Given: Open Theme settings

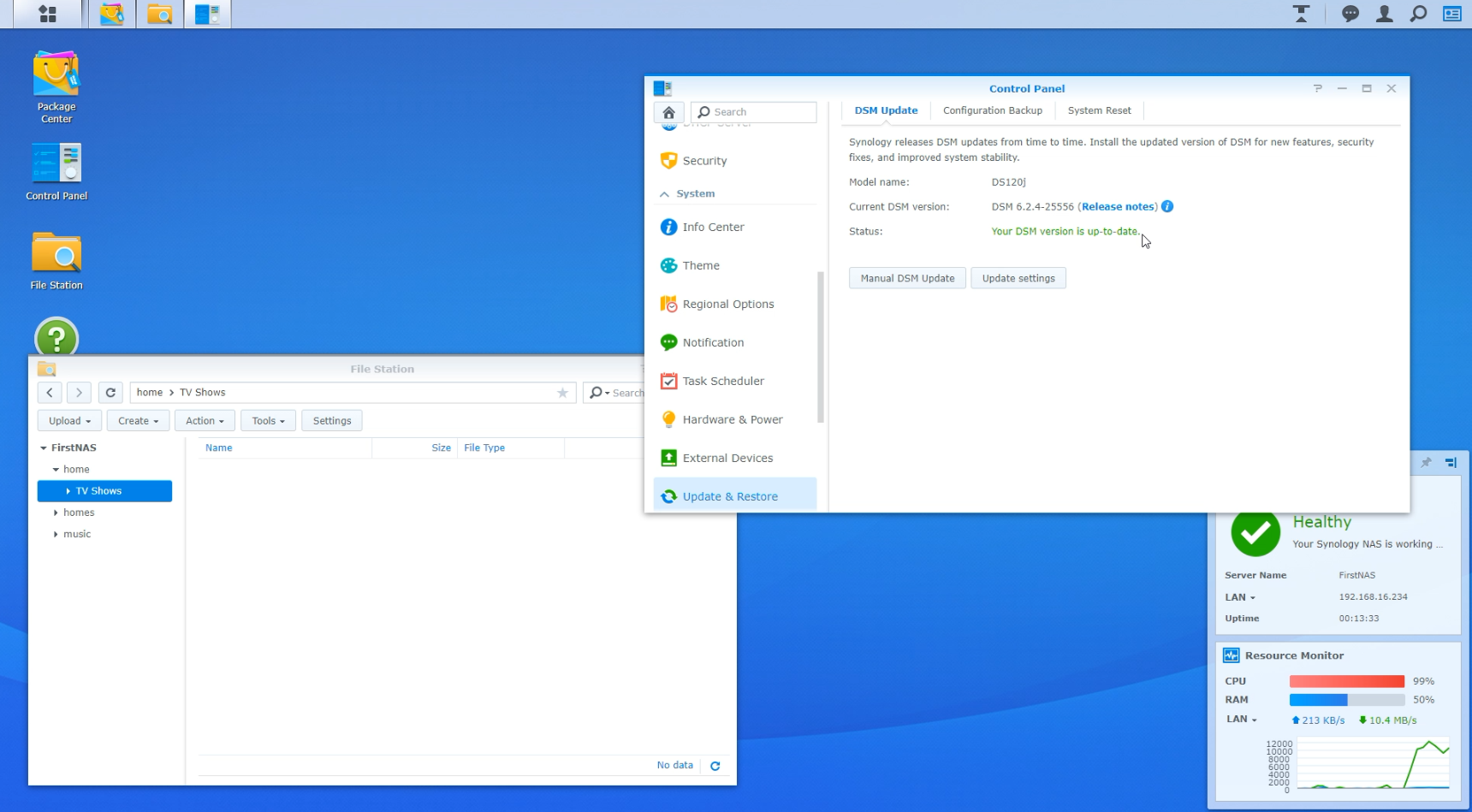Looking at the screenshot, I should [x=735, y=265].
